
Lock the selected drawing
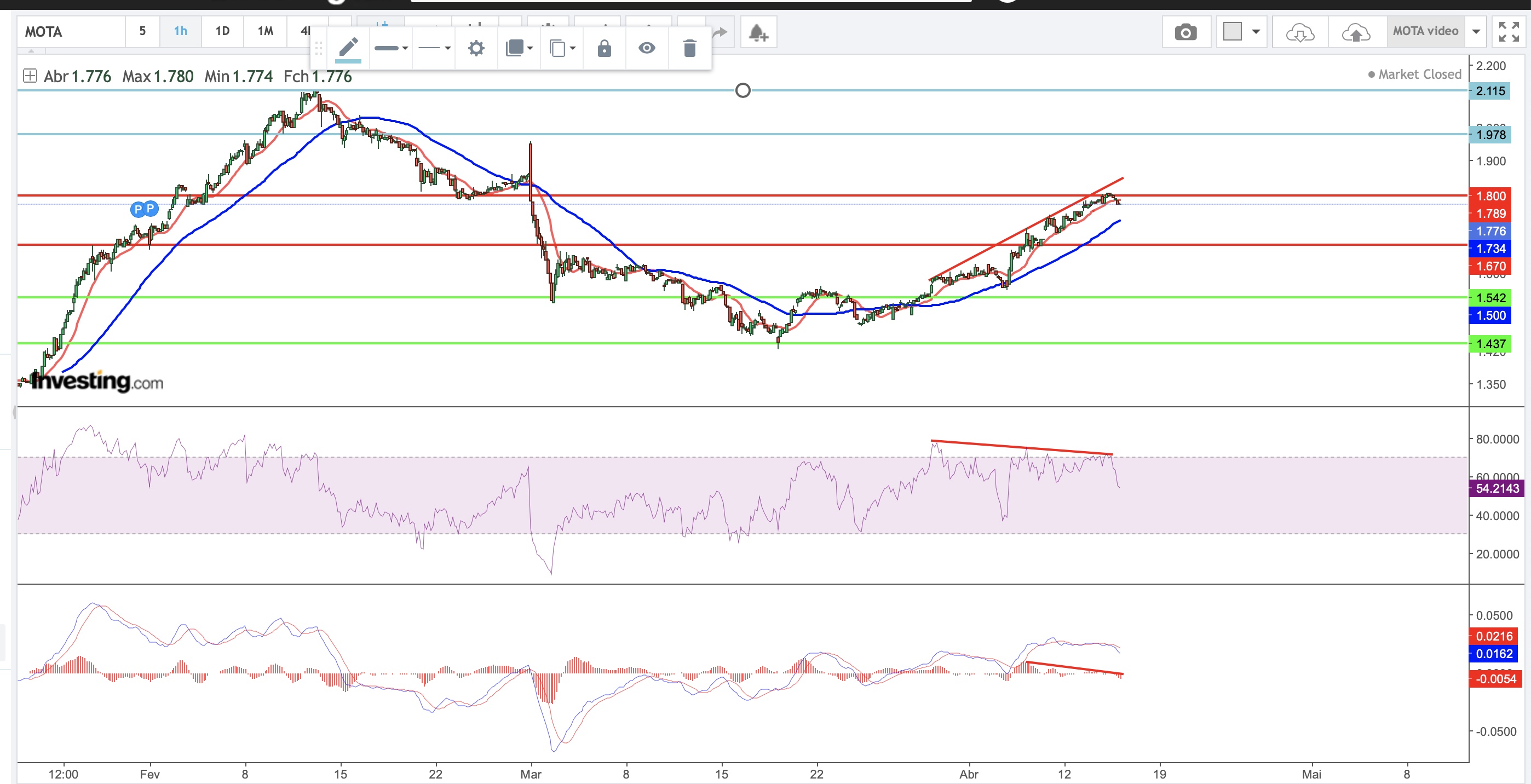pos(604,48)
